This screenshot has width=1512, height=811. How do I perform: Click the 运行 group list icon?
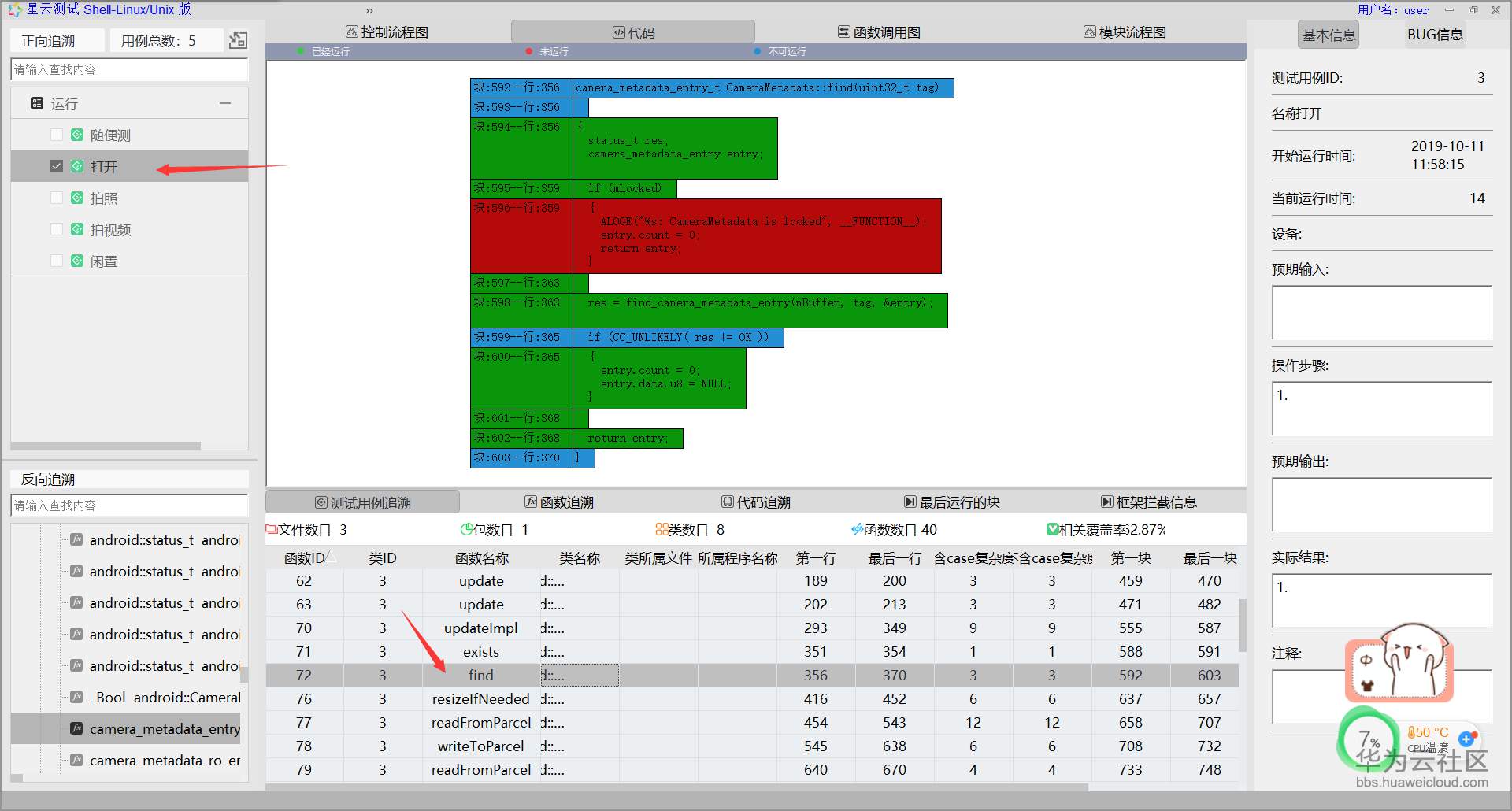pos(36,103)
